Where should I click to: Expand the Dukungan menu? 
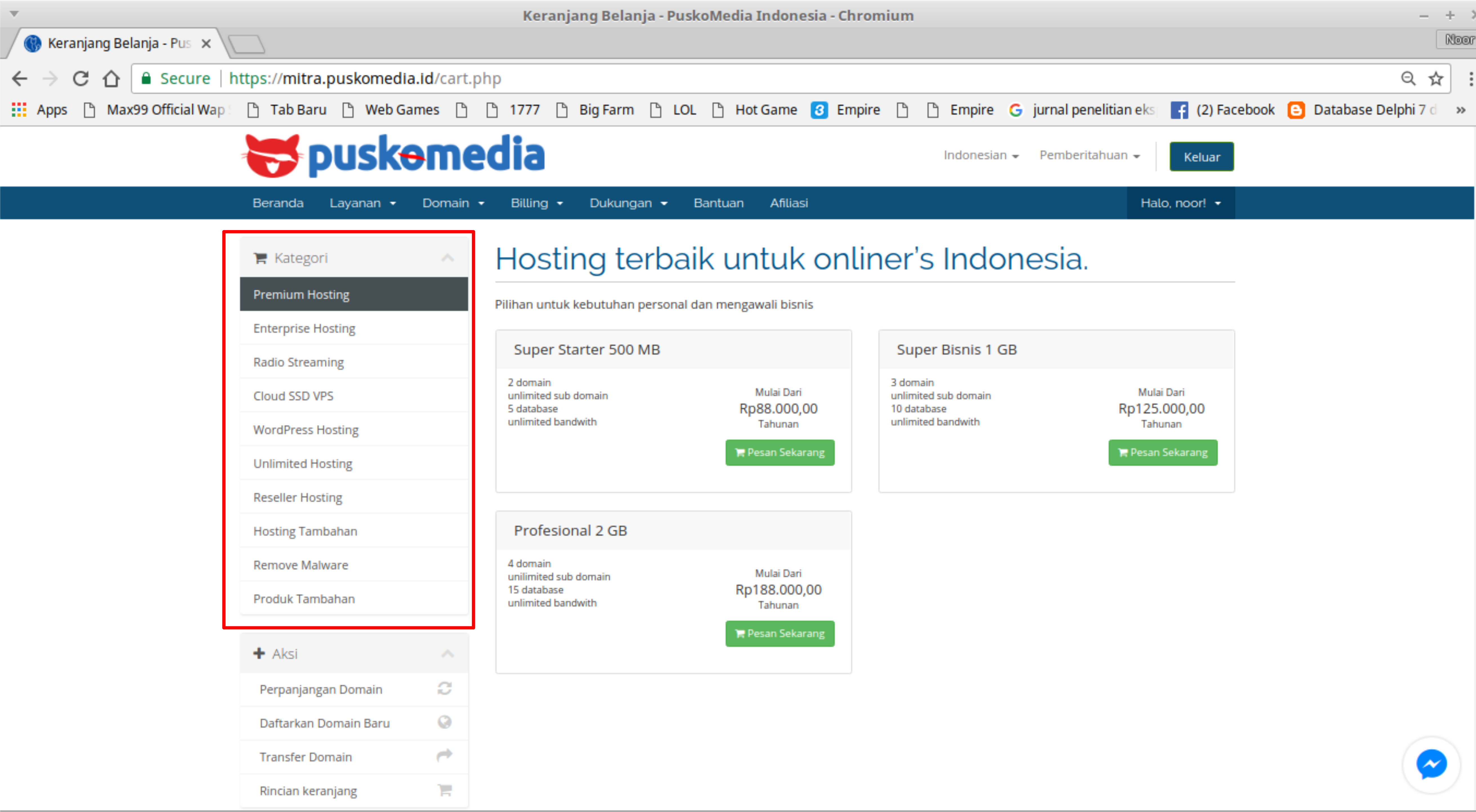[x=629, y=203]
